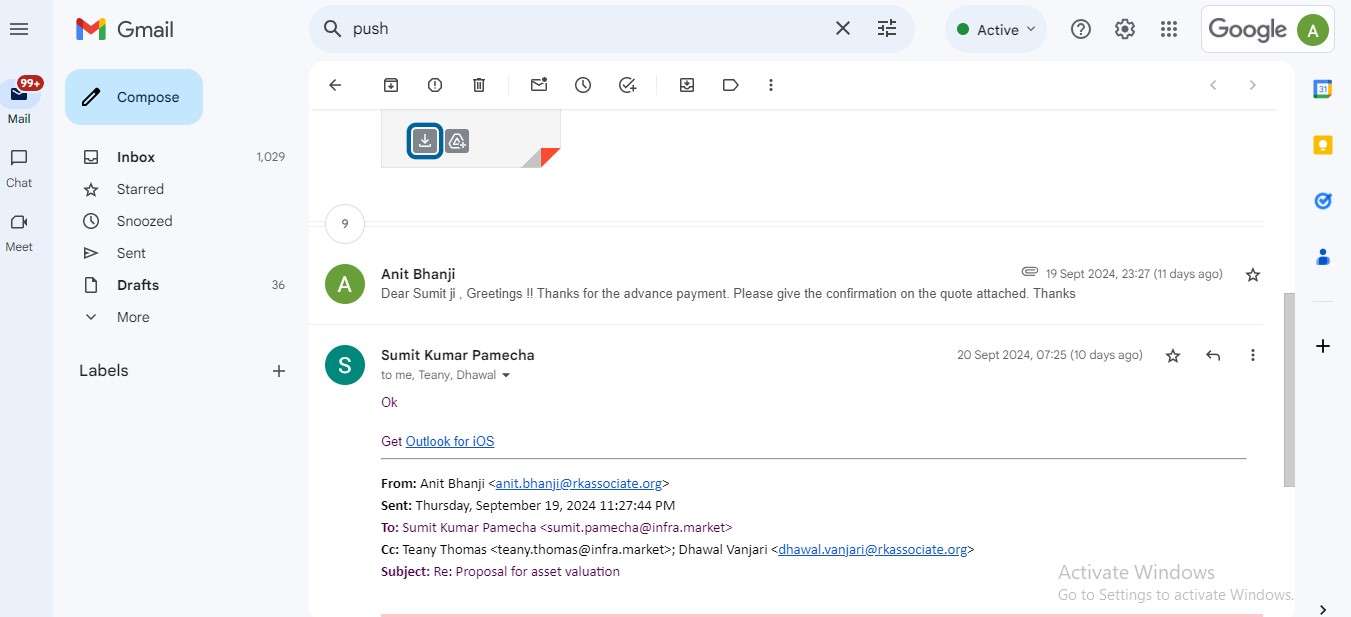1351x617 pixels.
Task: Delete the conversation with trash icon
Action: click(479, 85)
